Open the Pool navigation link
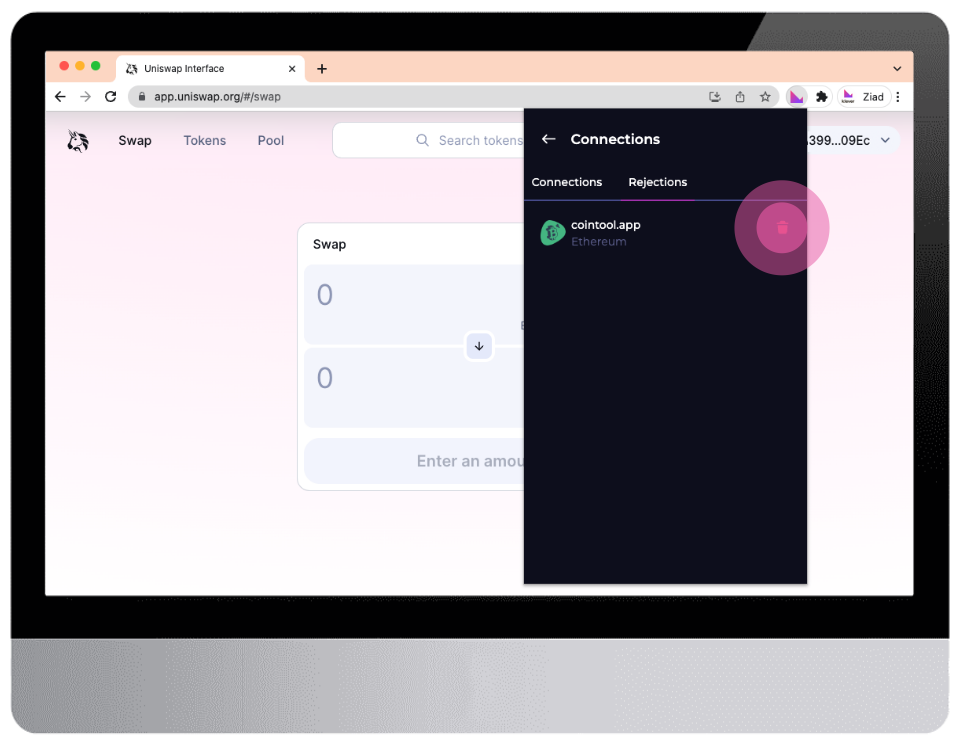The image size is (961, 747). (x=271, y=140)
